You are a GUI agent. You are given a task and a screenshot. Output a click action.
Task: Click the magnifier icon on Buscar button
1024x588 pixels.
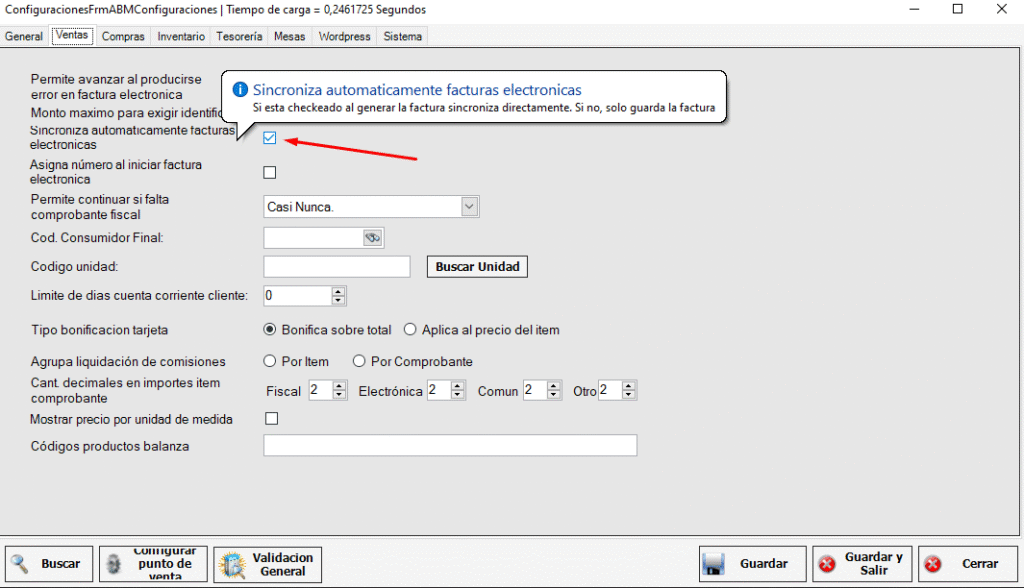pos(21,564)
